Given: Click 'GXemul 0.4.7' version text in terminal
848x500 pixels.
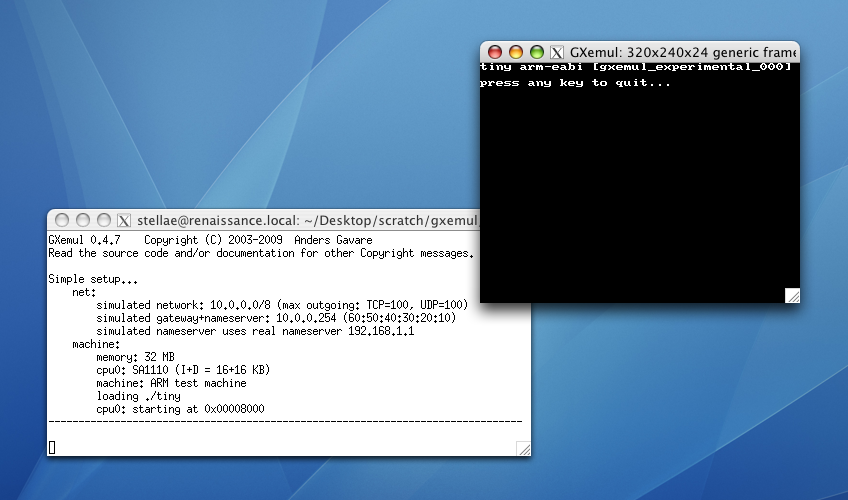Looking at the screenshot, I should (x=84, y=240).
